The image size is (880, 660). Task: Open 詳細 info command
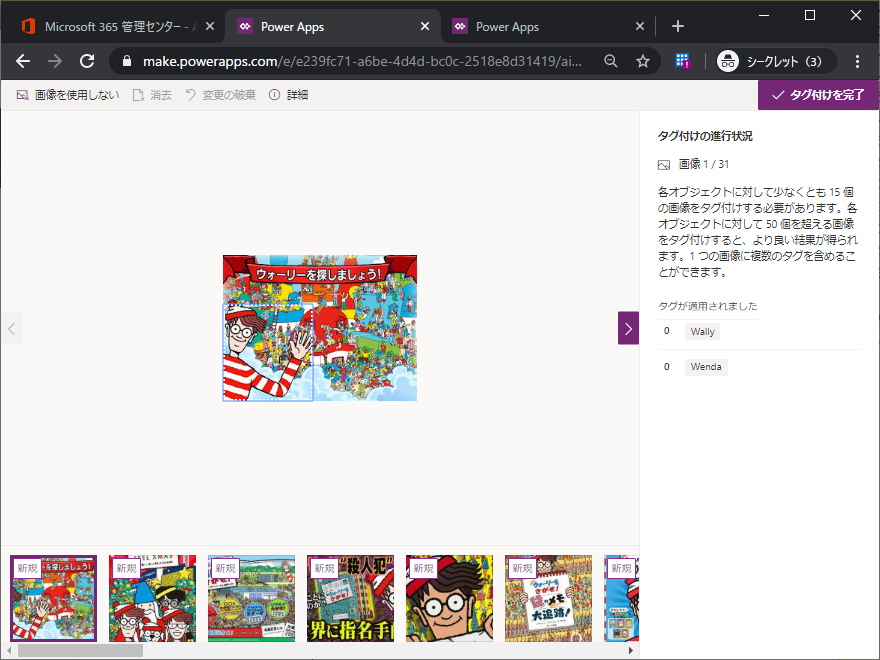click(288, 95)
